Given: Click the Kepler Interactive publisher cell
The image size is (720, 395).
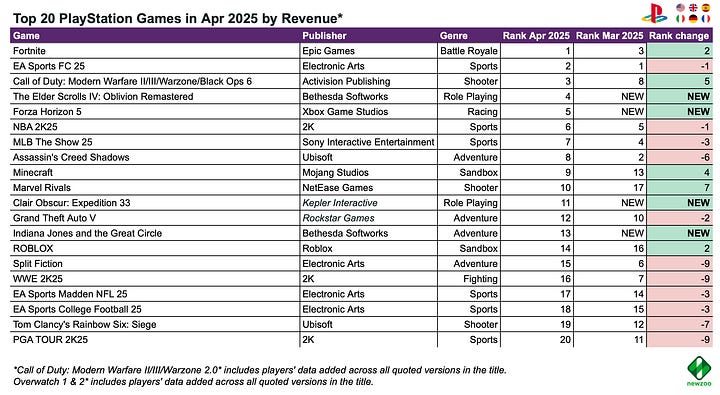Looking at the screenshot, I should [368, 203].
